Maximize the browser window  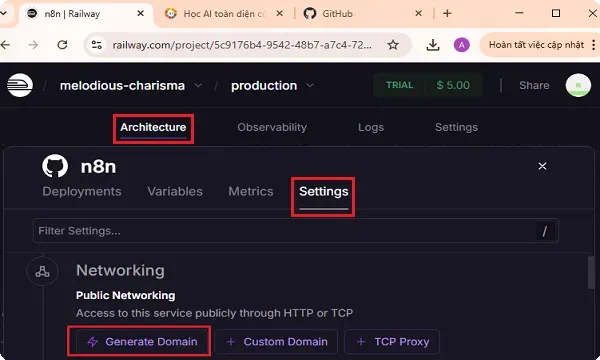(x=556, y=13)
